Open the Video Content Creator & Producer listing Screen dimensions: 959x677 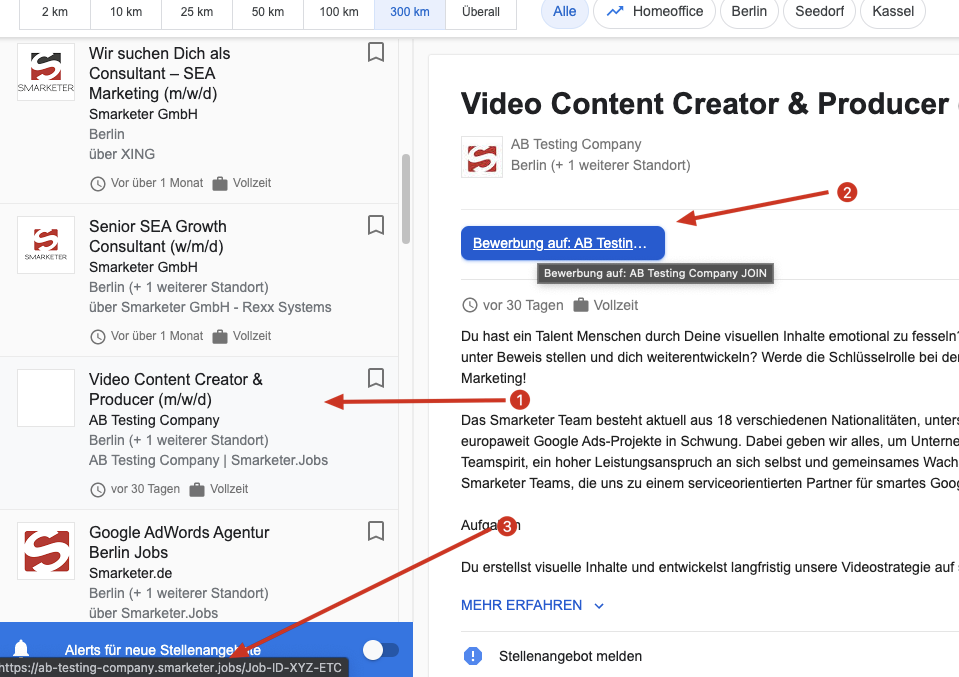tap(199, 433)
